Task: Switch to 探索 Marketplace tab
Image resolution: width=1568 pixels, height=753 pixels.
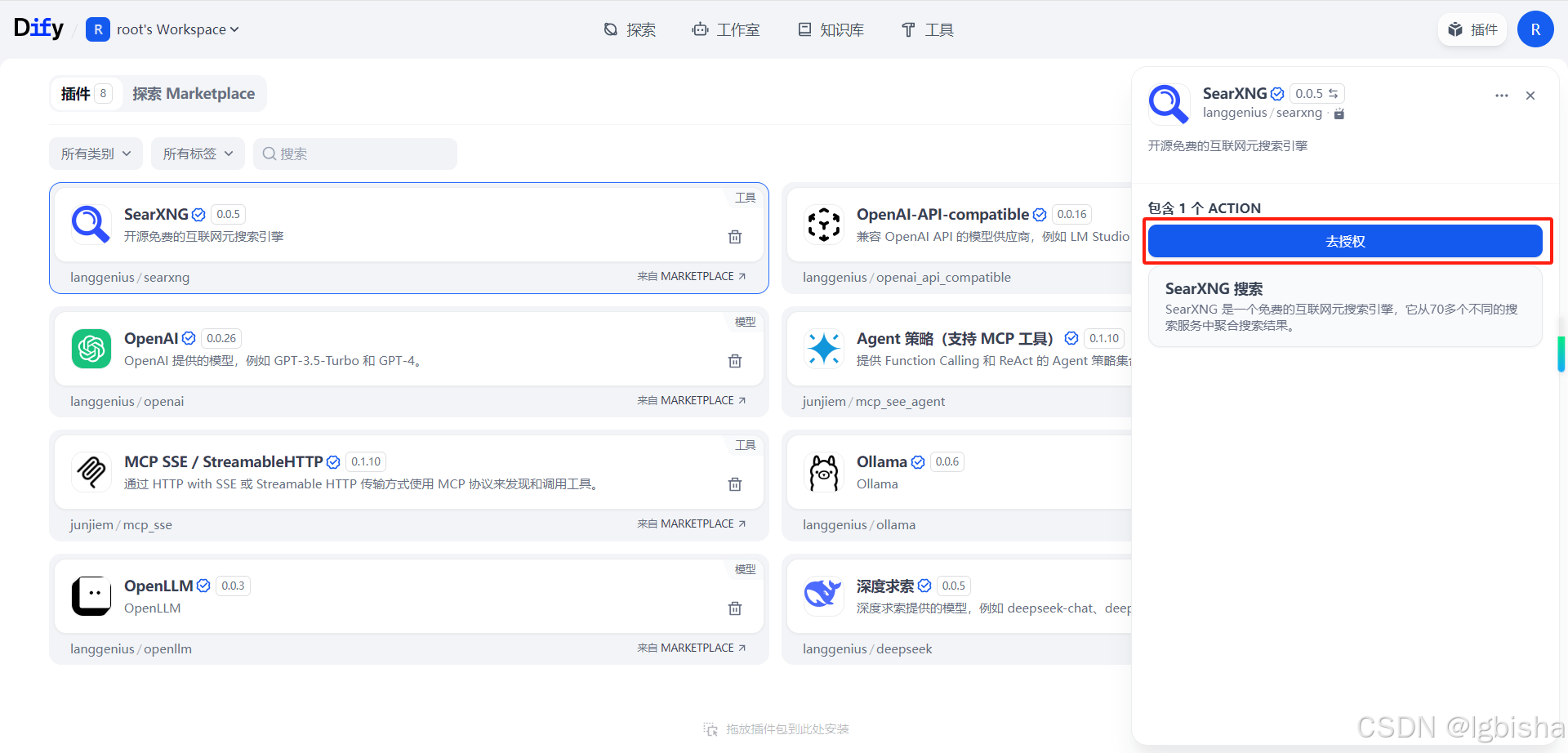Action: [194, 94]
